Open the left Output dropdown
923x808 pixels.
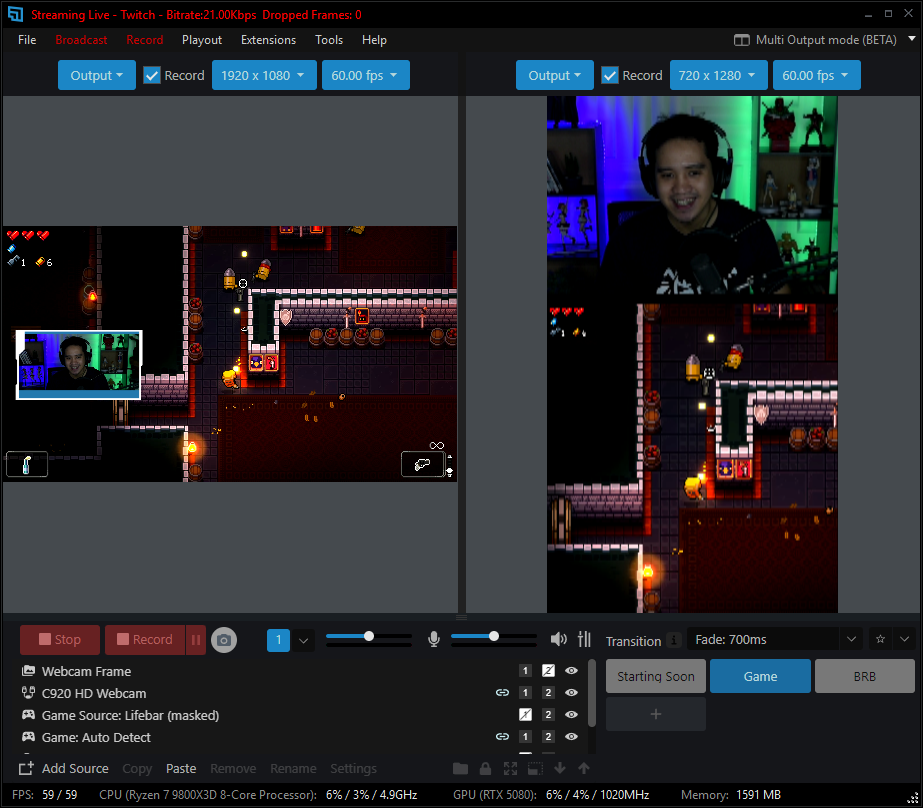click(x=97, y=75)
